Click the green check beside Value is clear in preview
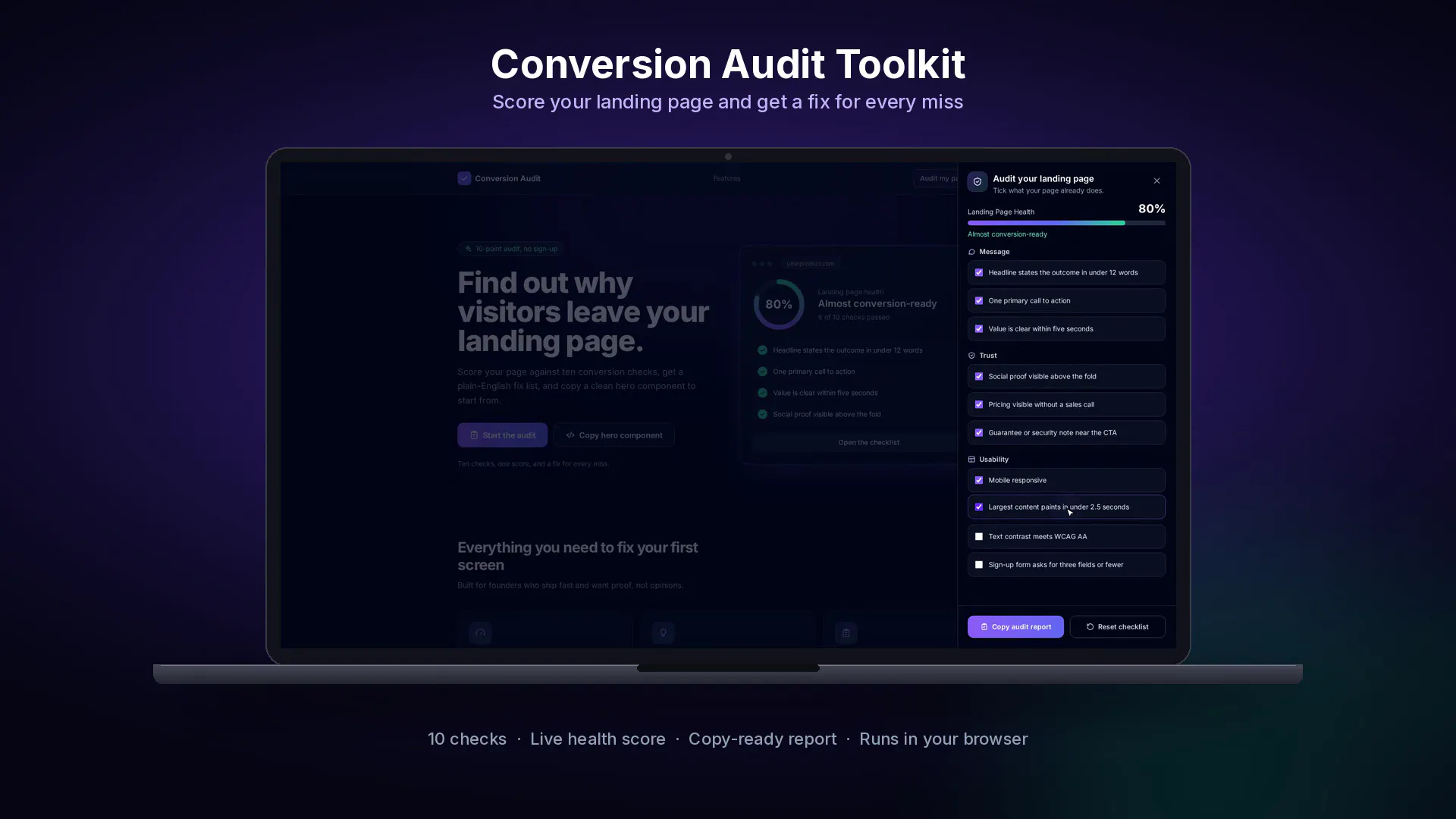Image resolution: width=1456 pixels, height=819 pixels. (762, 393)
